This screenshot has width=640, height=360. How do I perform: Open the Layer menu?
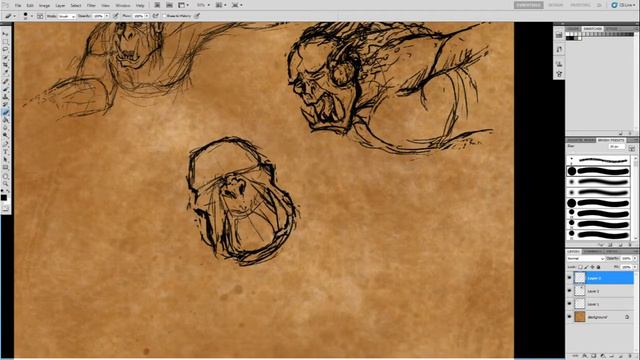click(x=60, y=5)
